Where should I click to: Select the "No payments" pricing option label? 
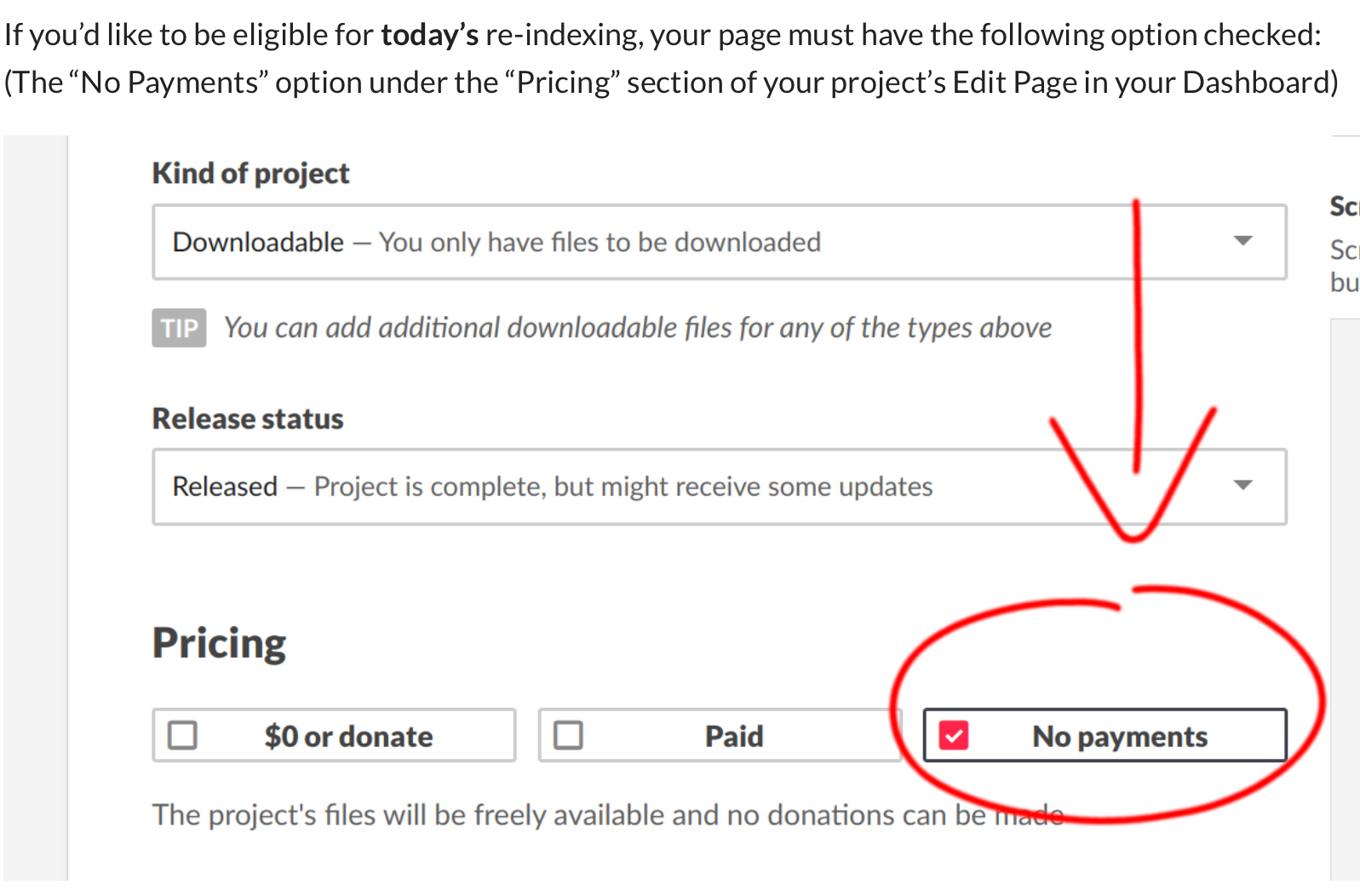coord(1119,736)
